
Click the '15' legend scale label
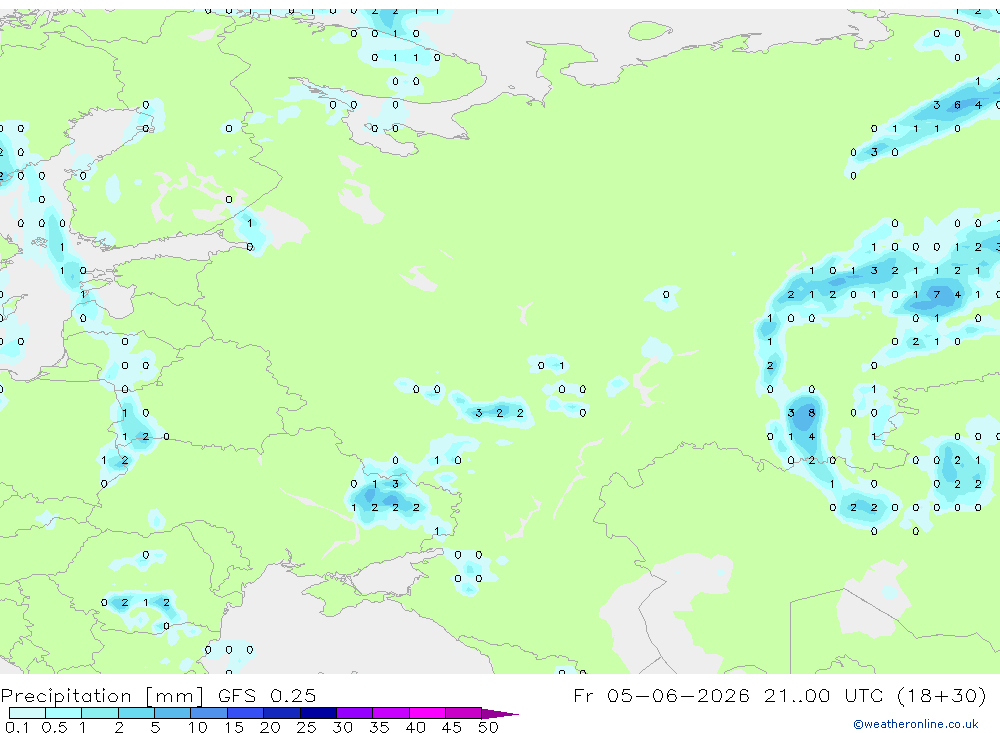point(233,727)
